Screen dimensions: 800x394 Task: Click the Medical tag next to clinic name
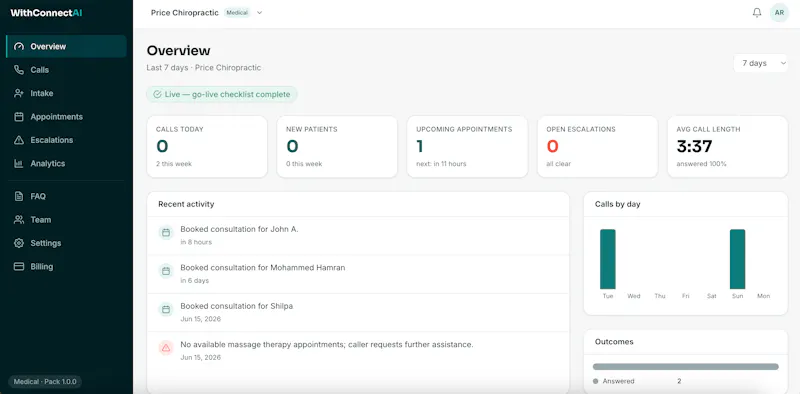click(237, 13)
